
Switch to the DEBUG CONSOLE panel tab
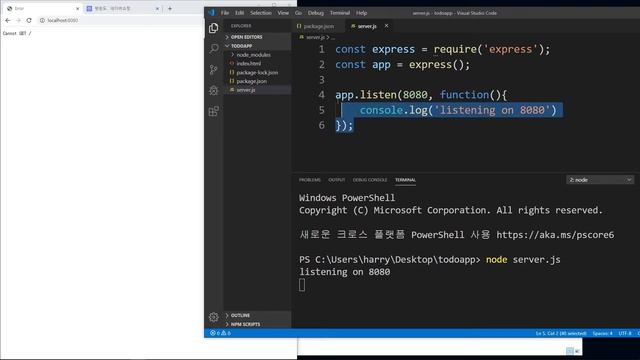370,180
